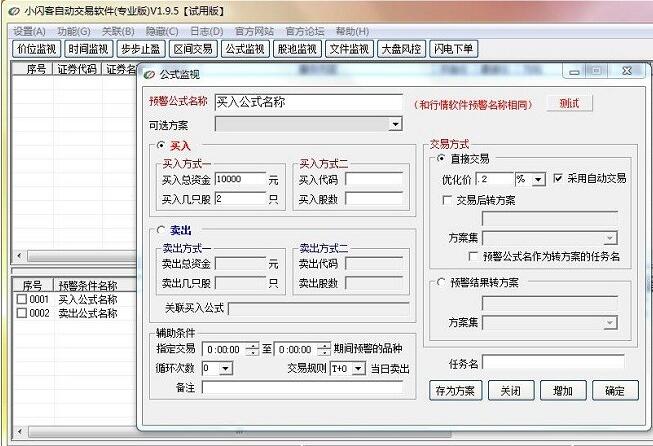Open the 帮助(H) menu
The height and width of the screenshot is (446, 653).
[x=352, y=31]
